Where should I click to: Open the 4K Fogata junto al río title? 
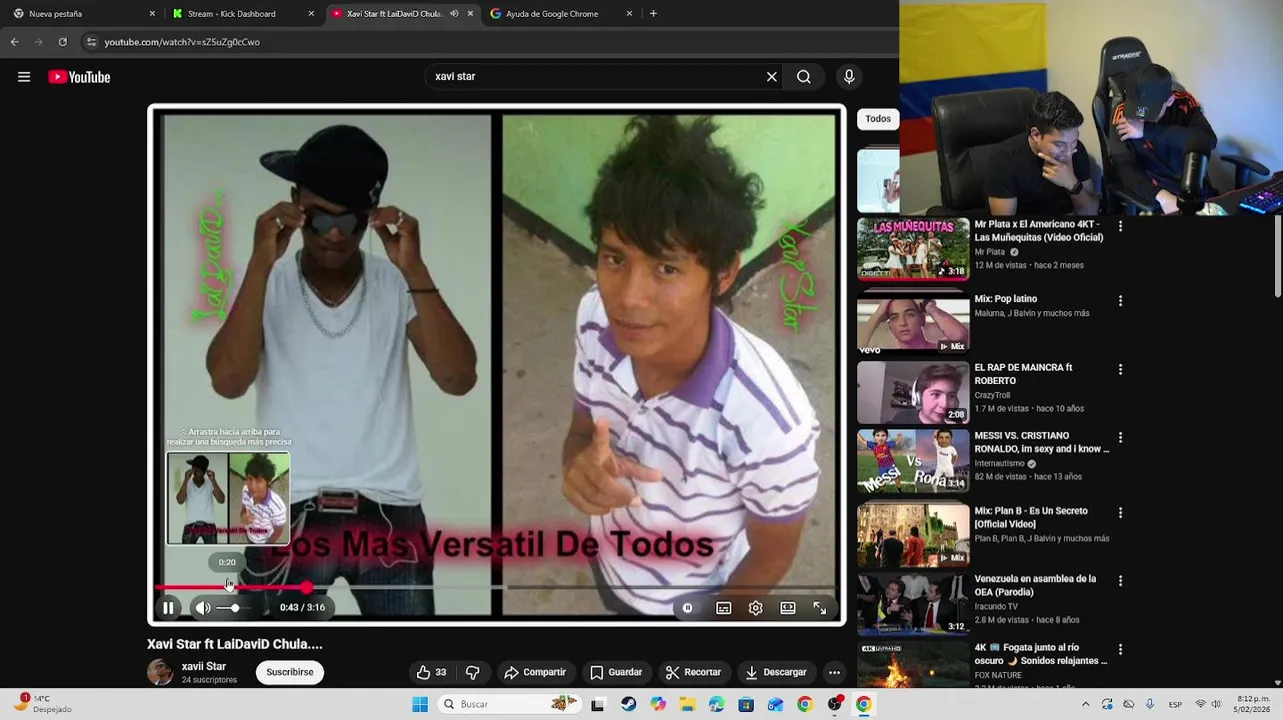pos(1041,654)
